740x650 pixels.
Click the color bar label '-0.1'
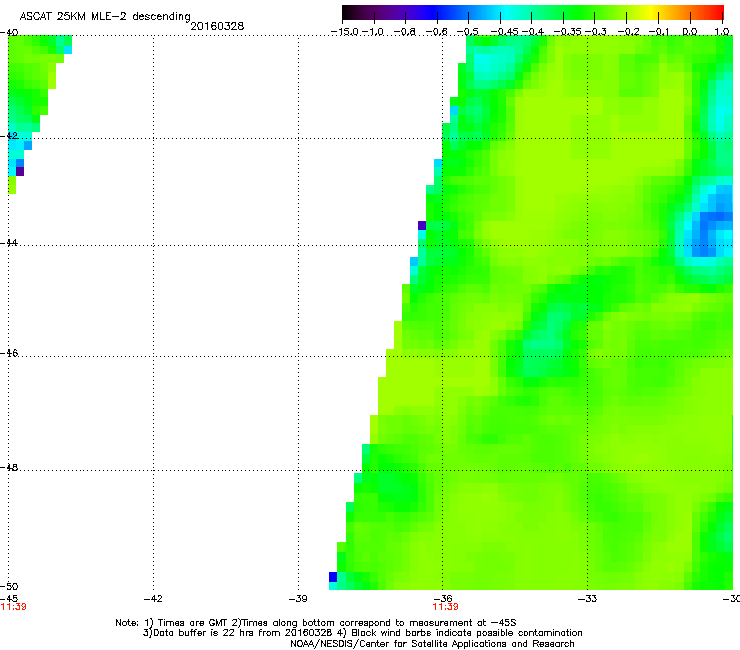[x=659, y=32]
